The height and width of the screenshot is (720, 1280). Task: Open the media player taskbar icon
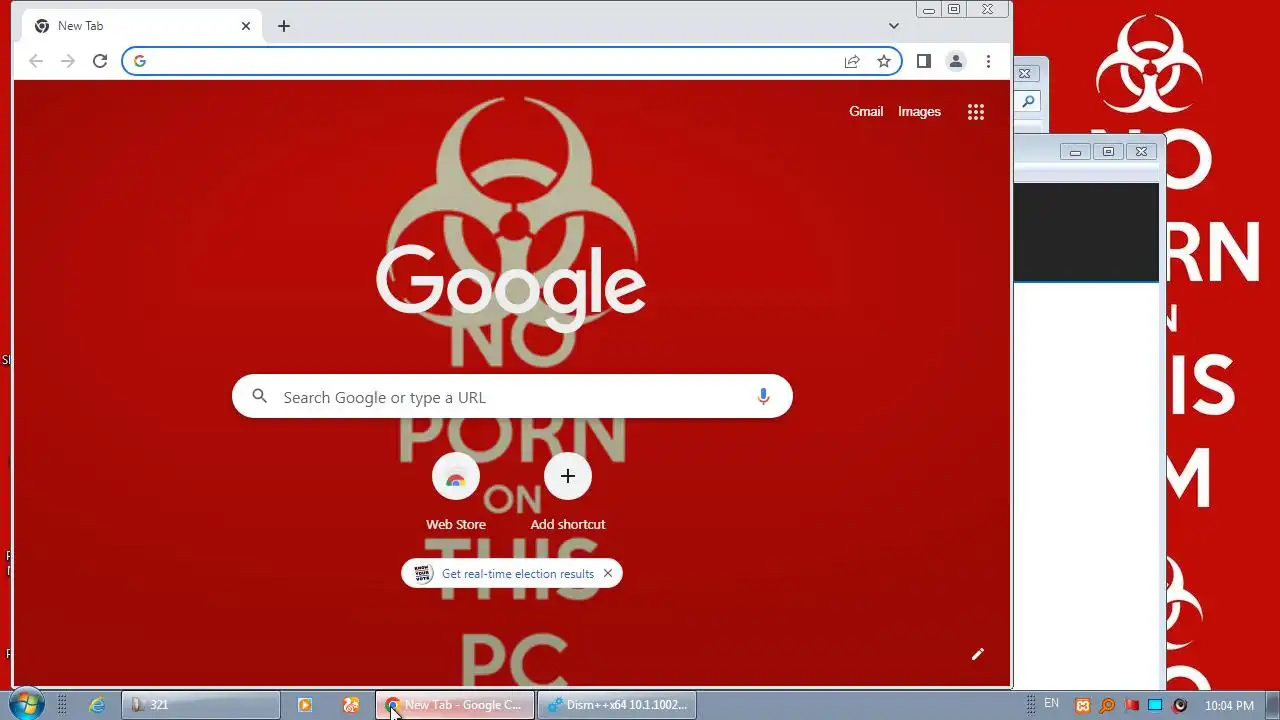(x=305, y=705)
